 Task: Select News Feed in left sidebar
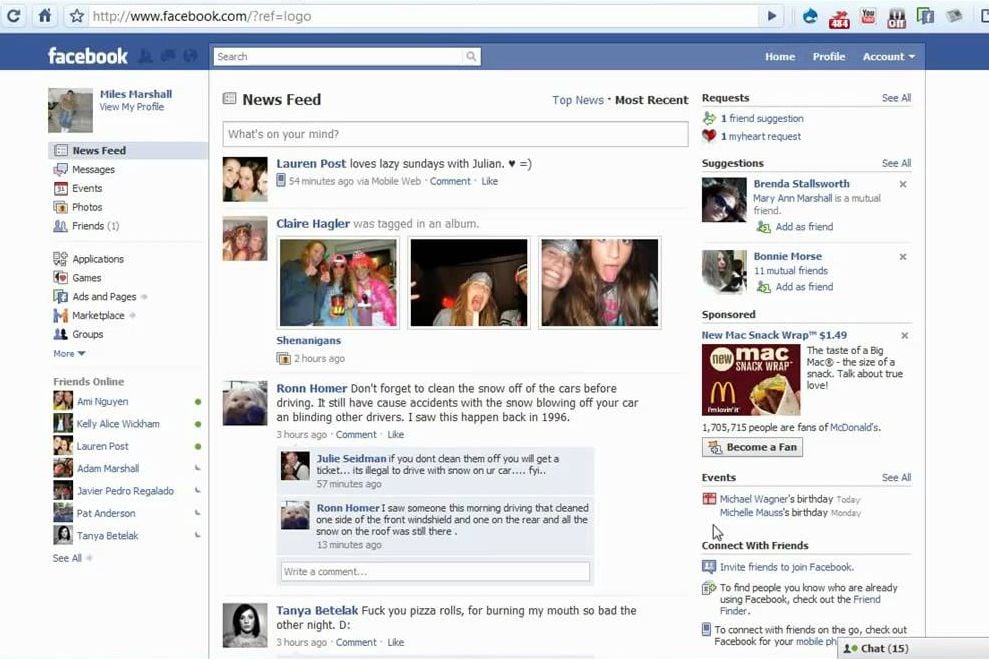(127, 150)
